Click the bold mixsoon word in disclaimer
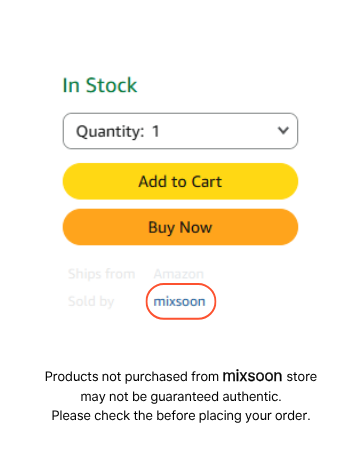The width and height of the screenshot is (362, 453). point(252,376)
